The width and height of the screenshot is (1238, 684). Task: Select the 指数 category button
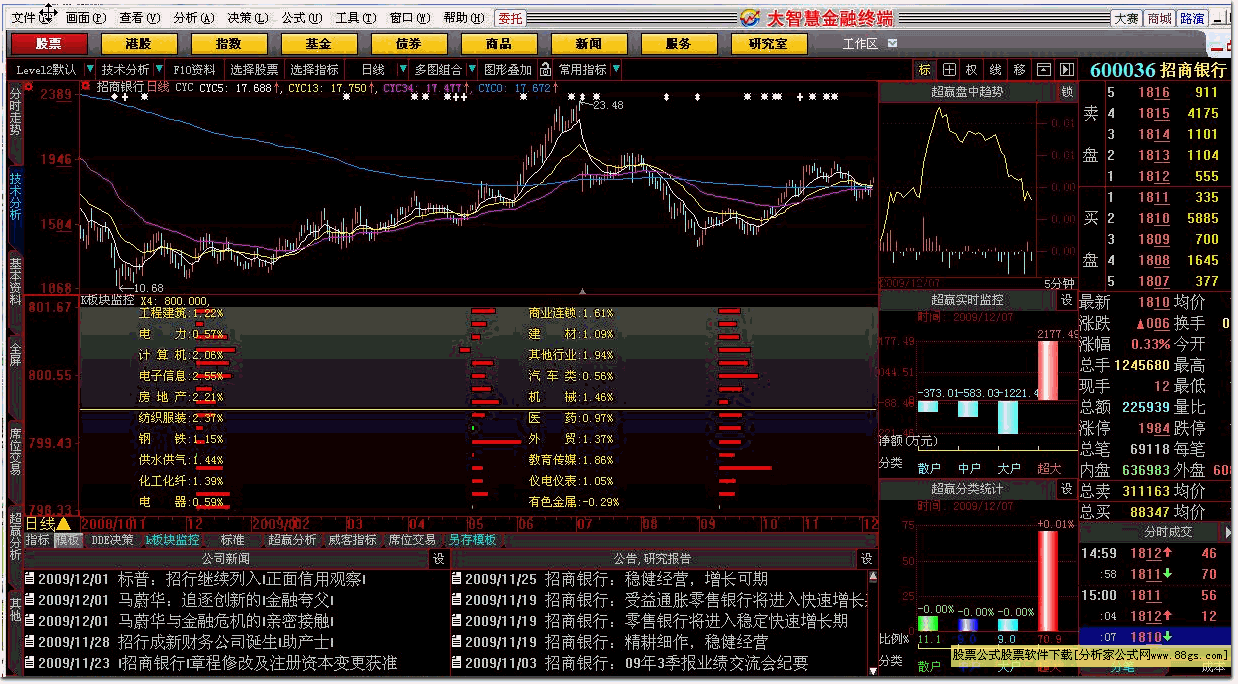[x=229, y=44]
